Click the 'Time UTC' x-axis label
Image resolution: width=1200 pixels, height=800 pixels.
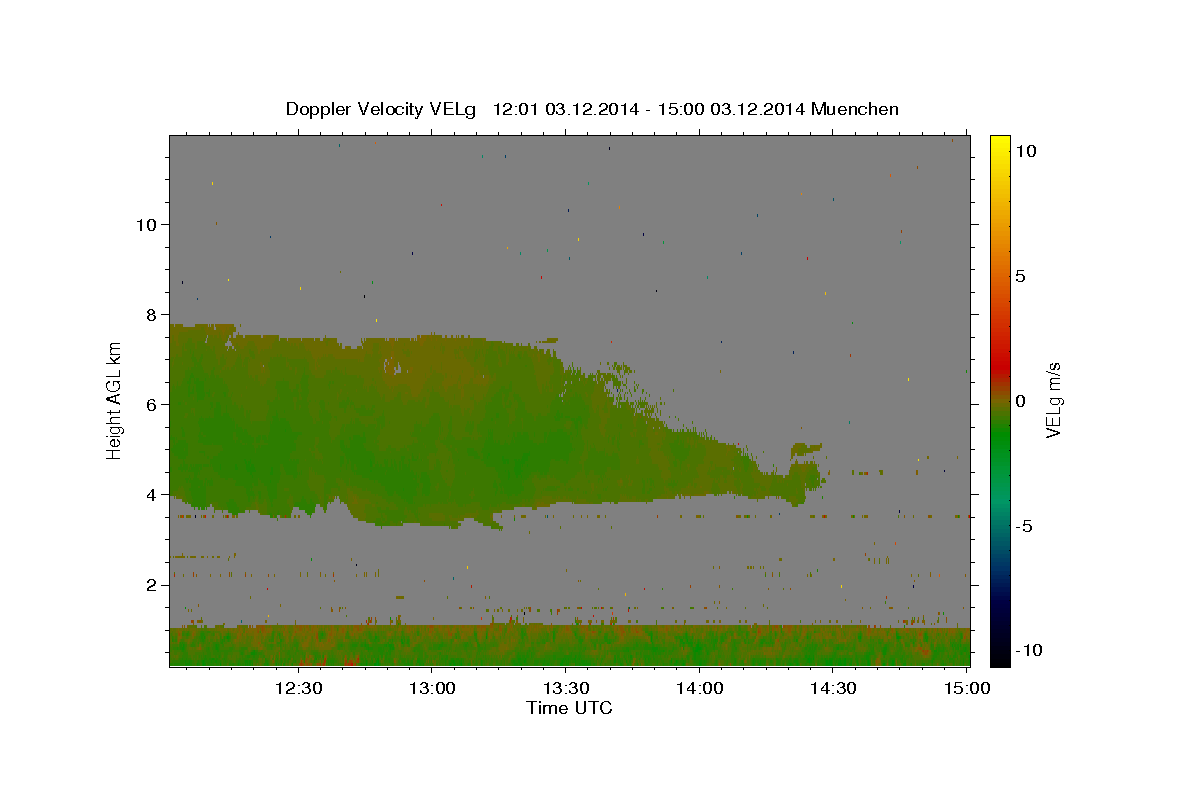[569, 708]
